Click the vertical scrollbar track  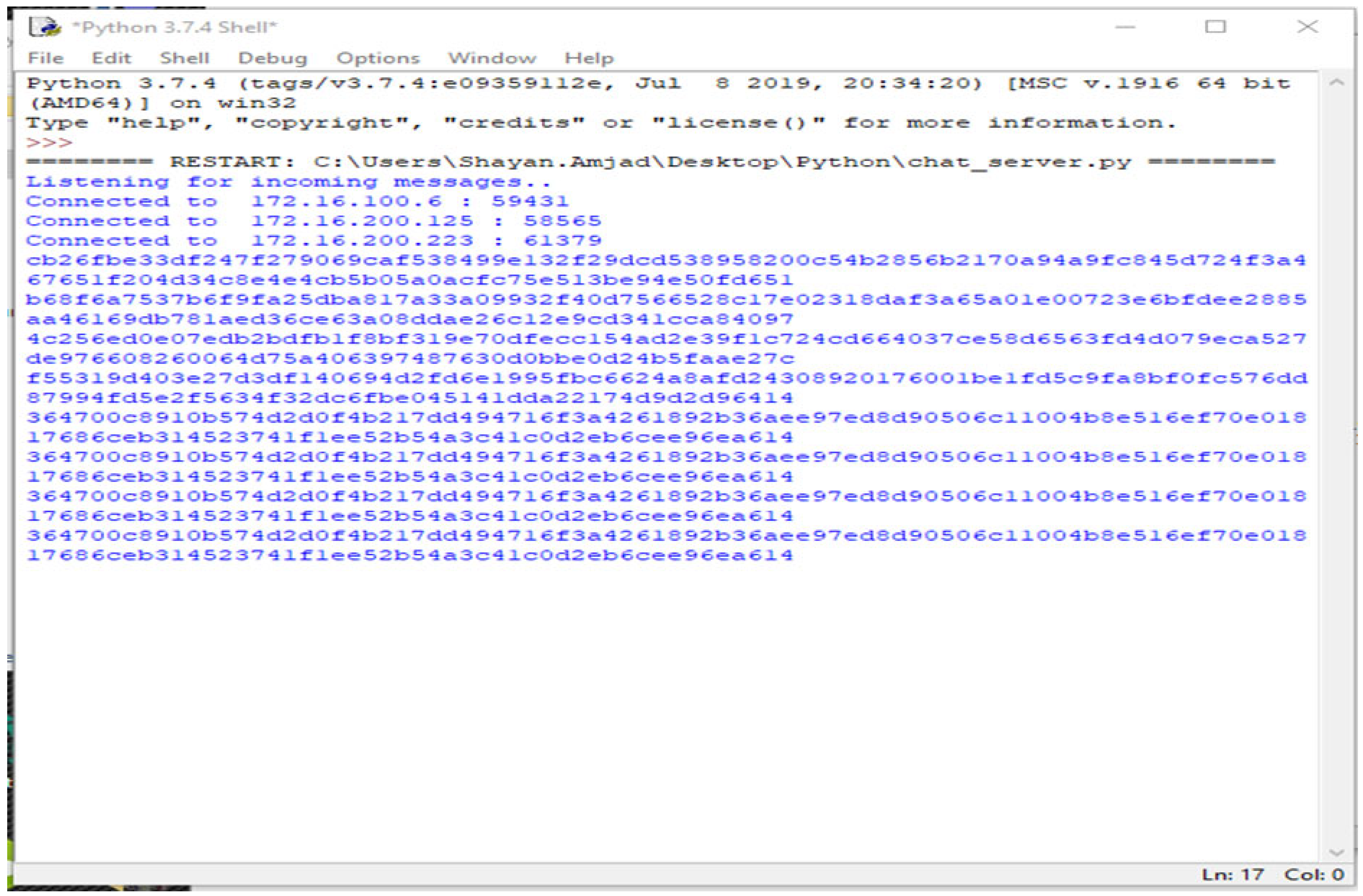click(x=1336, y=458)
